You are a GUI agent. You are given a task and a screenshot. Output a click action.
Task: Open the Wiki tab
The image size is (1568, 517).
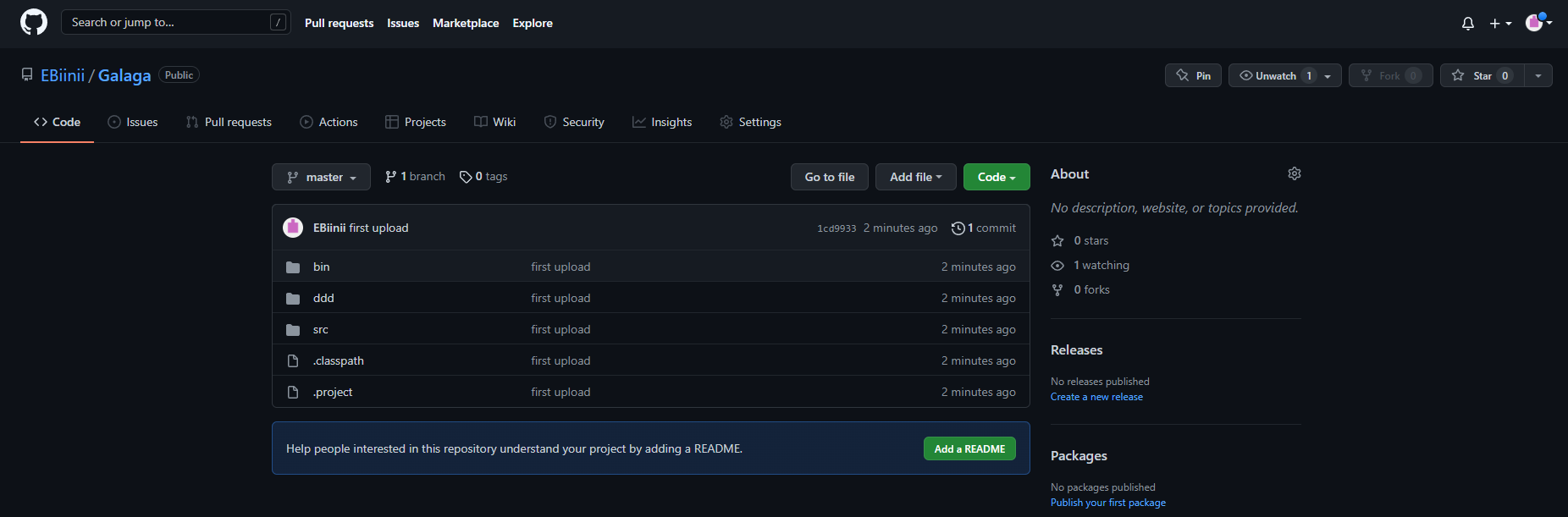tap(495, 122)
